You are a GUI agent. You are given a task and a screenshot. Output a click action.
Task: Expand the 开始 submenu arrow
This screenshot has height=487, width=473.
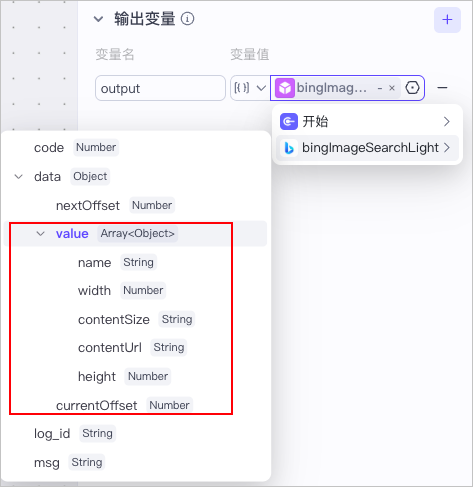(447, 122)
